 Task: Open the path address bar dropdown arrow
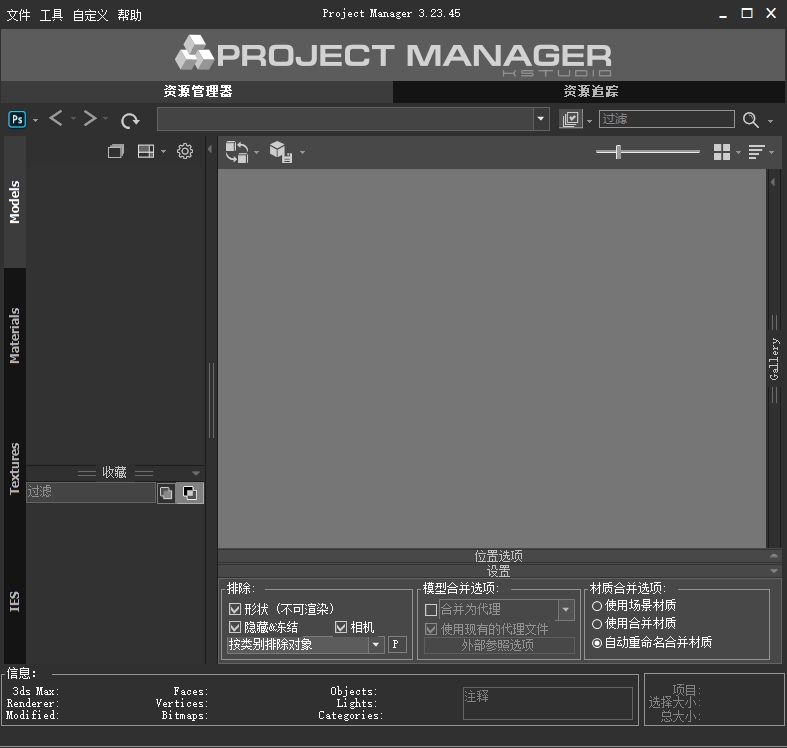(x=541, y=119)
